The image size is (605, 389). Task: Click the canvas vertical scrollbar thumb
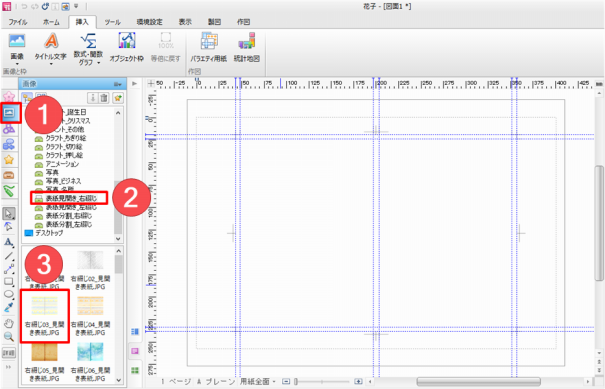click(598, 223)
